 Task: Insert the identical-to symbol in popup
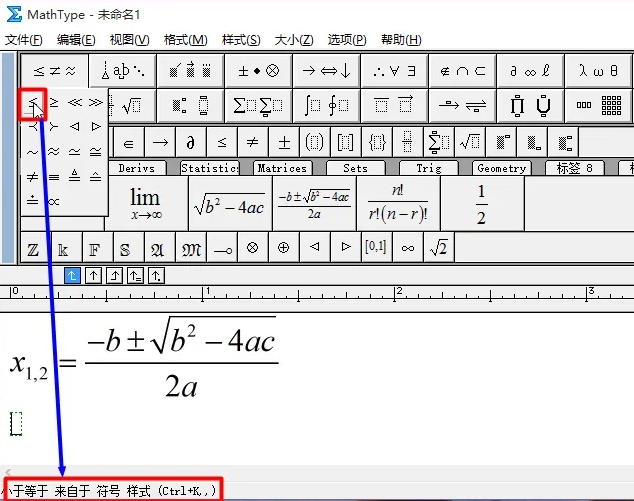click(54, 177)
